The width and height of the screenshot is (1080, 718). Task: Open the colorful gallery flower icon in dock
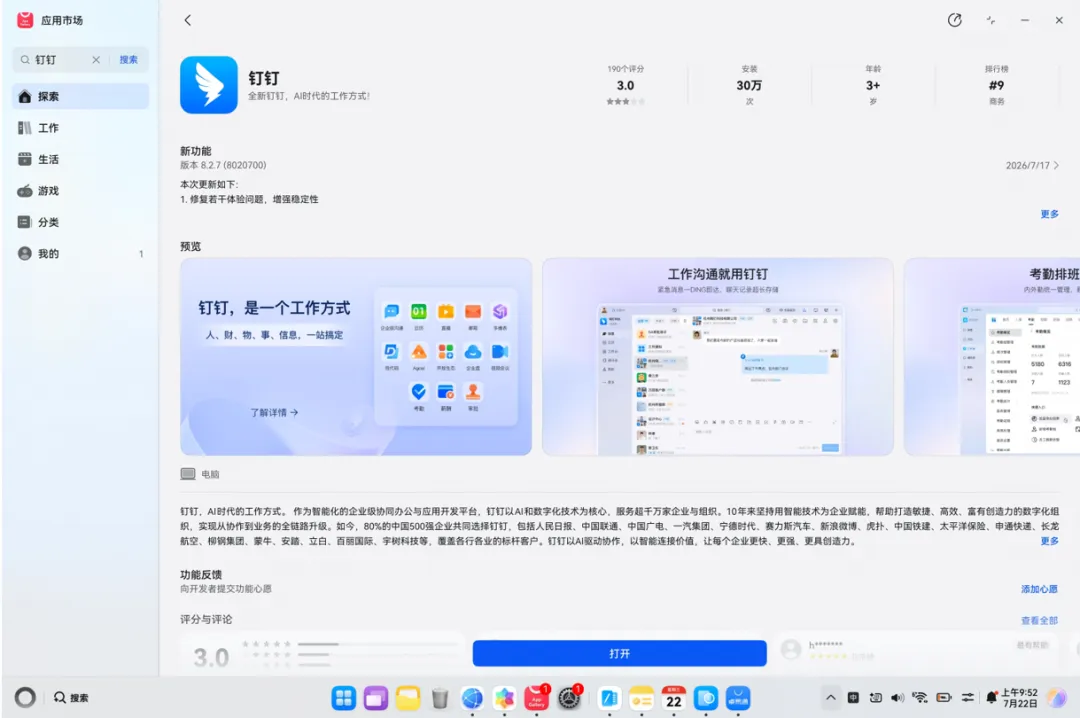tap(504, 699)
